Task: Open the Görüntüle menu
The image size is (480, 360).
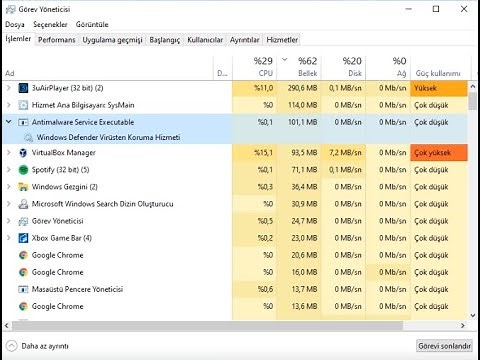Action: pyautogui.click(x=92, y=25)
